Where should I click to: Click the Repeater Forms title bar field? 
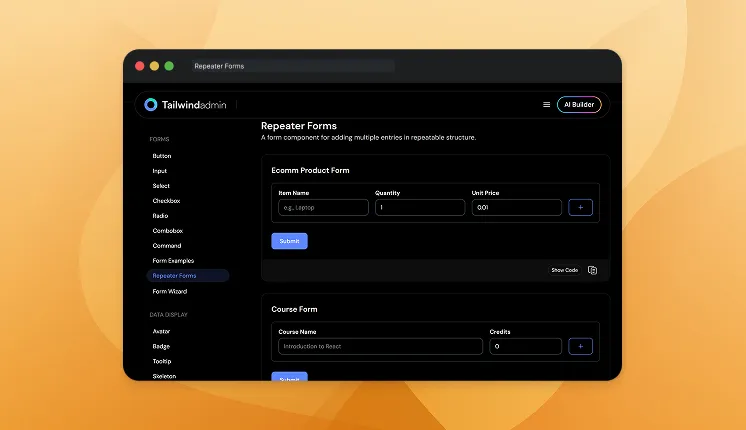pyautogui.click(x=293, y=66)
